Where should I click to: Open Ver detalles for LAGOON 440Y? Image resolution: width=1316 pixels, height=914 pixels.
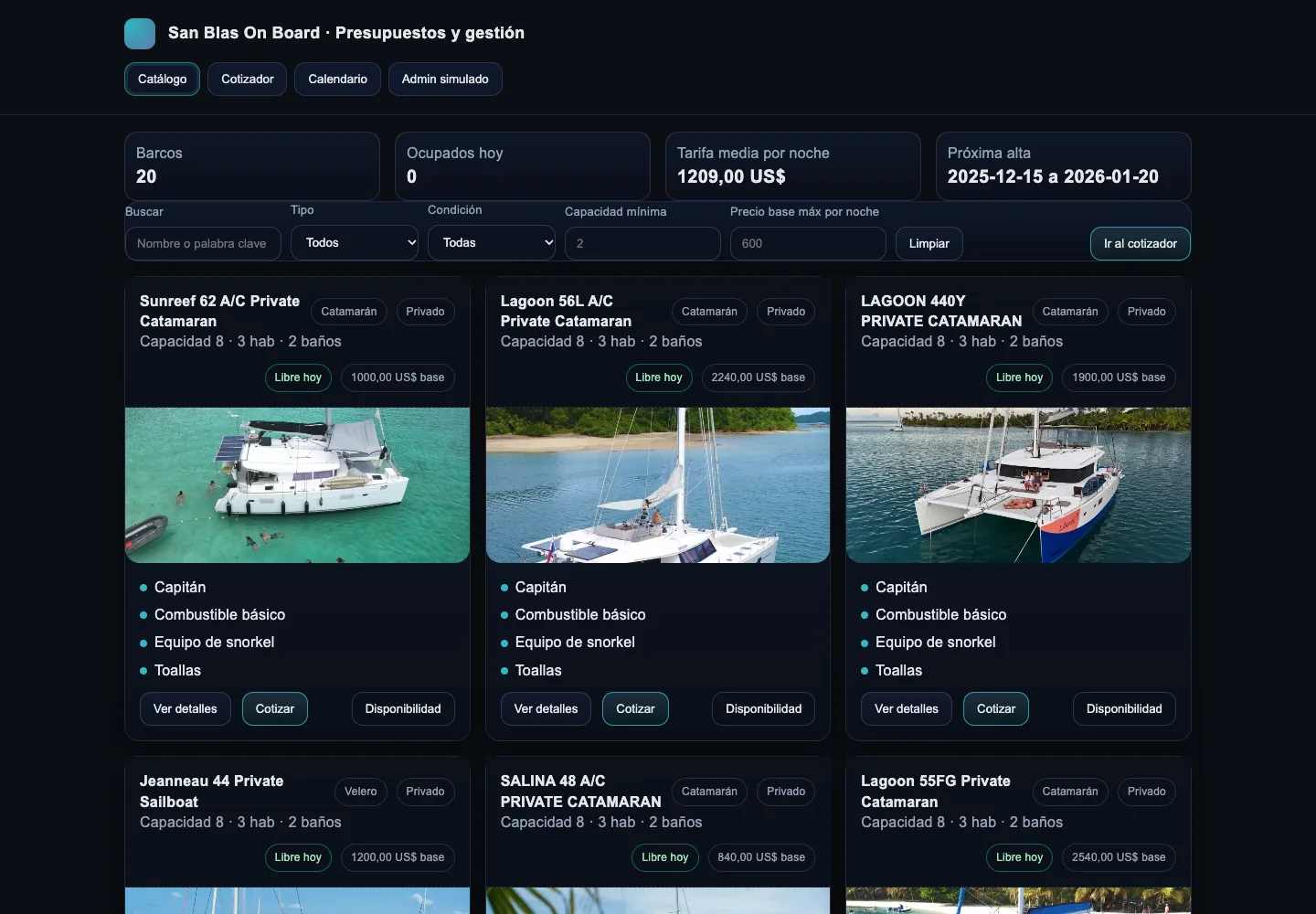tap(907, 708)
